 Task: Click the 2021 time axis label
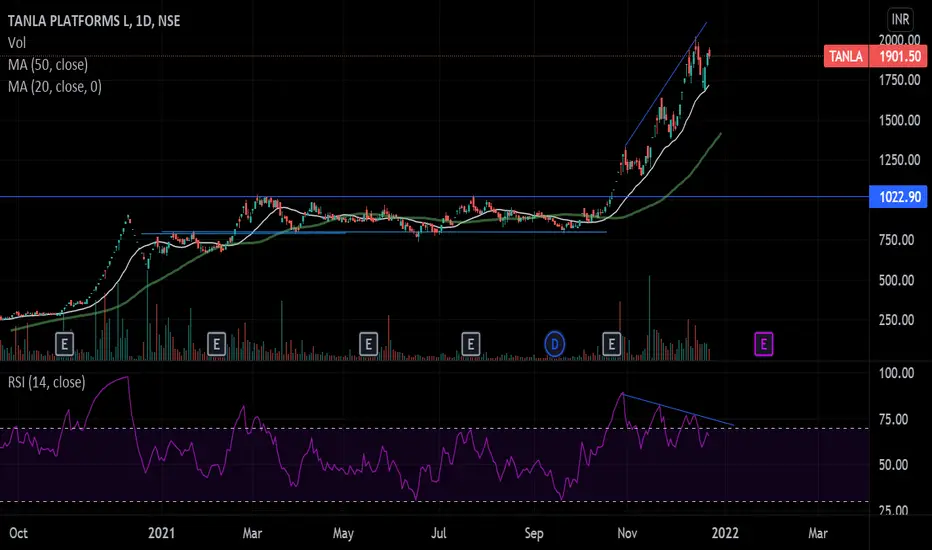point(162,533)
